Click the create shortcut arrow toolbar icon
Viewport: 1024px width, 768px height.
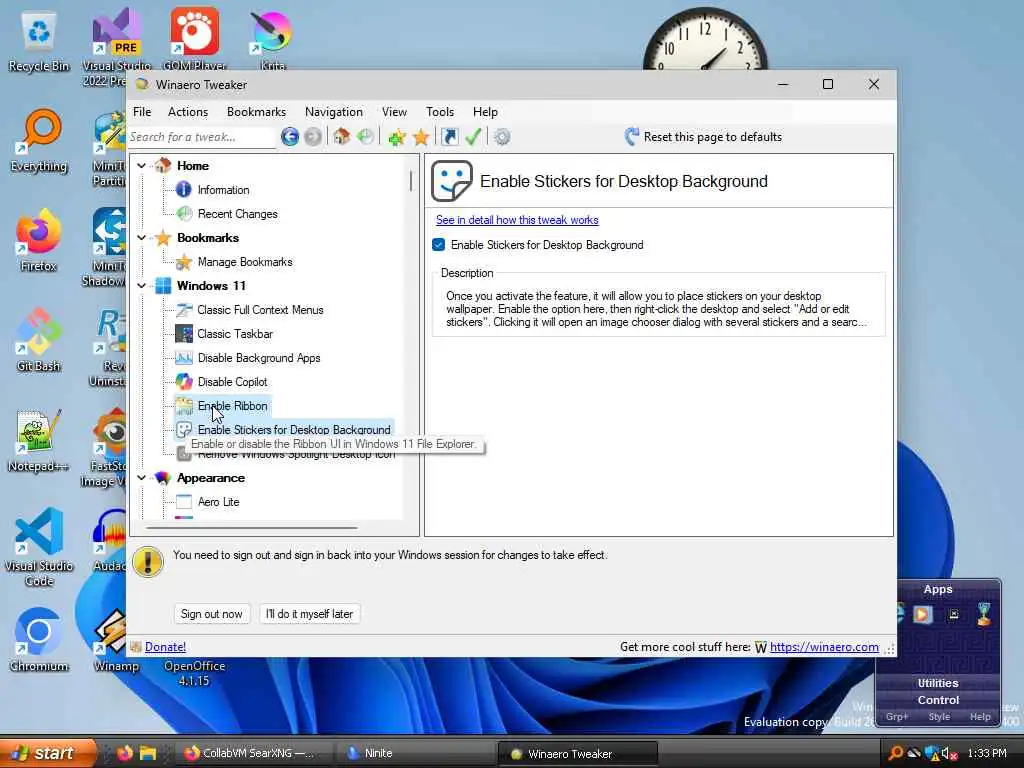tap(449, 136)
